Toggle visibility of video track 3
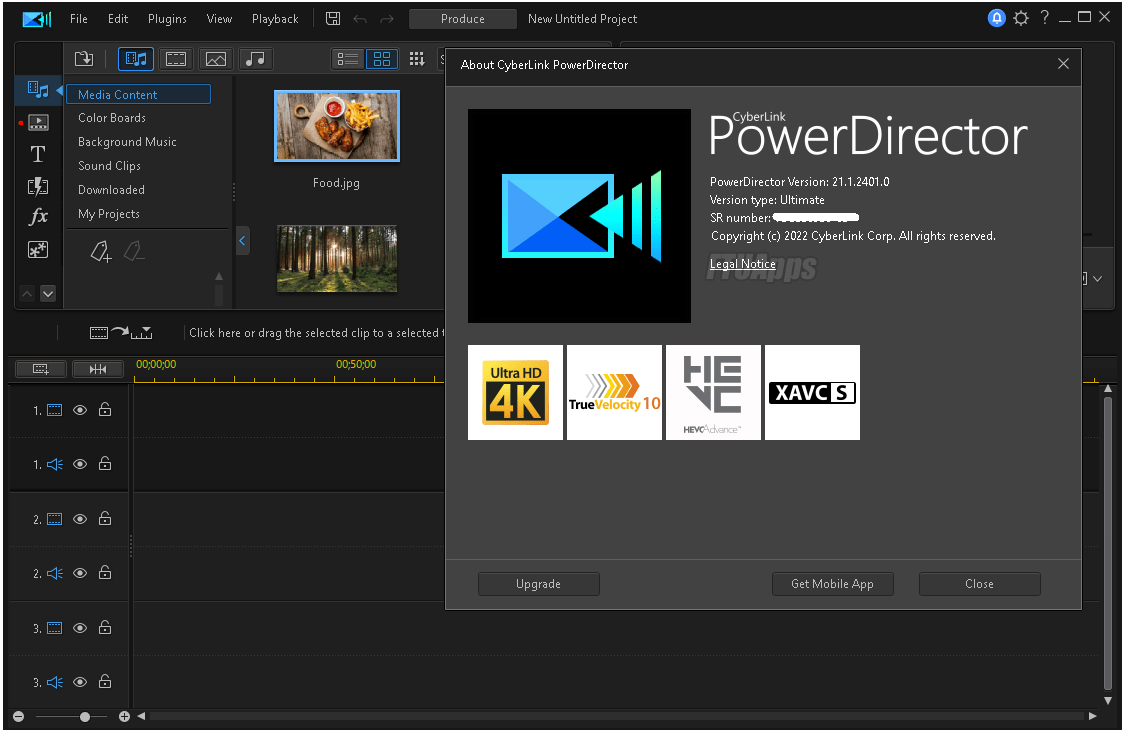Image resolution: width=1123 pixels, height=732 pixels. pyautogui.click(x=80, y=628)
